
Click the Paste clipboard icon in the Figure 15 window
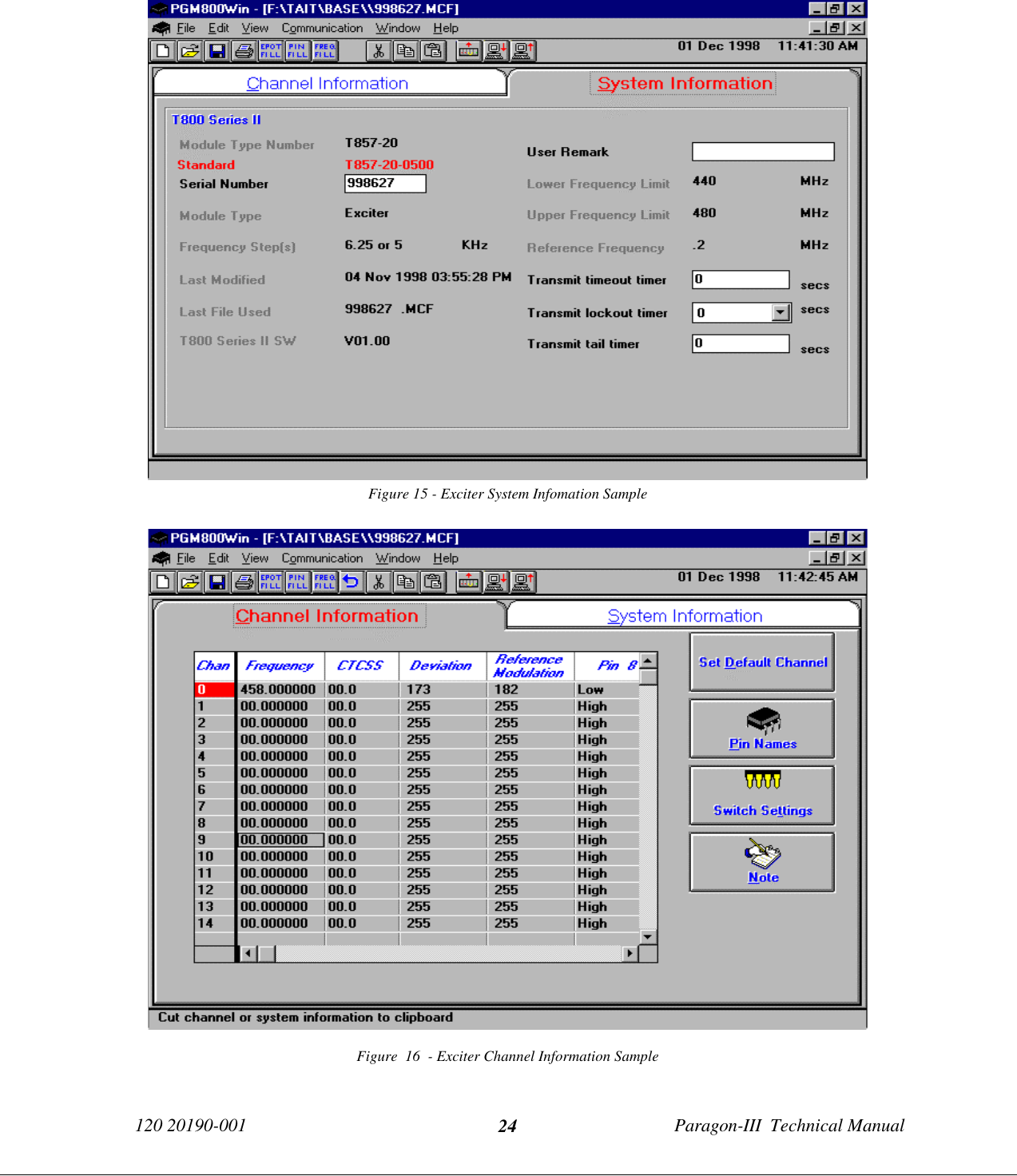pos(433,51)
